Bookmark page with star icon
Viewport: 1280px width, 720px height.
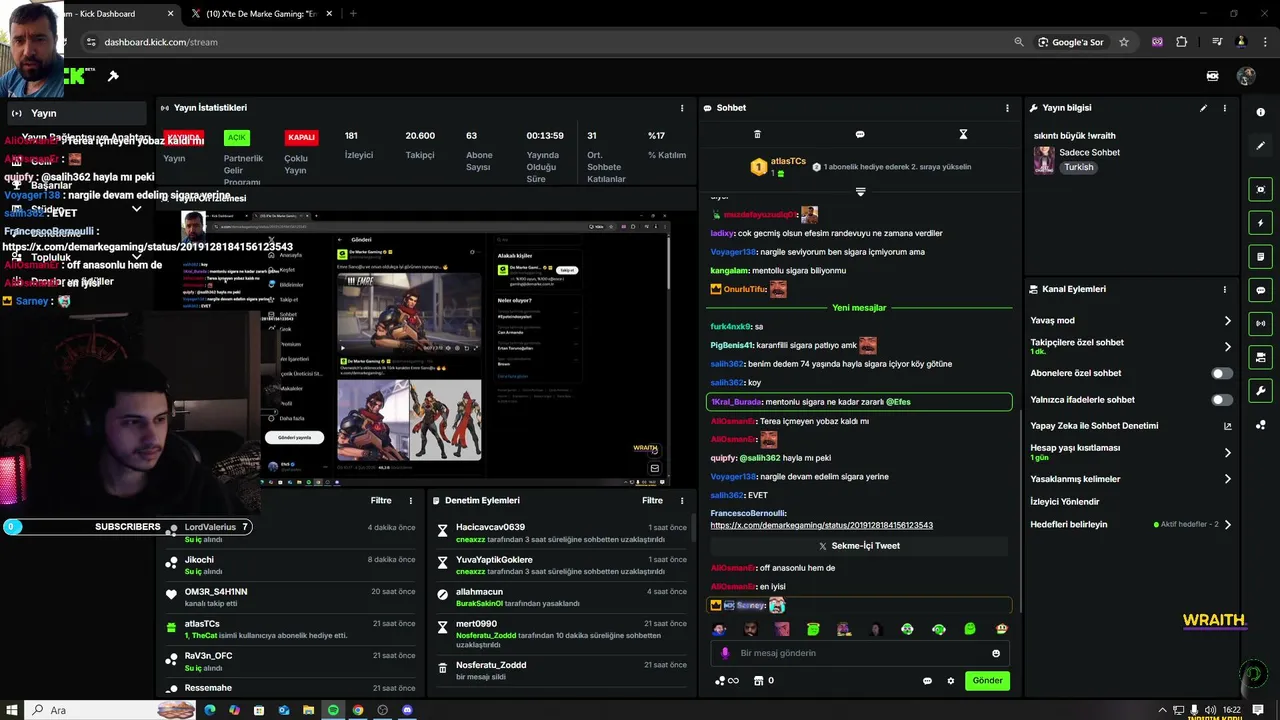1124,42
